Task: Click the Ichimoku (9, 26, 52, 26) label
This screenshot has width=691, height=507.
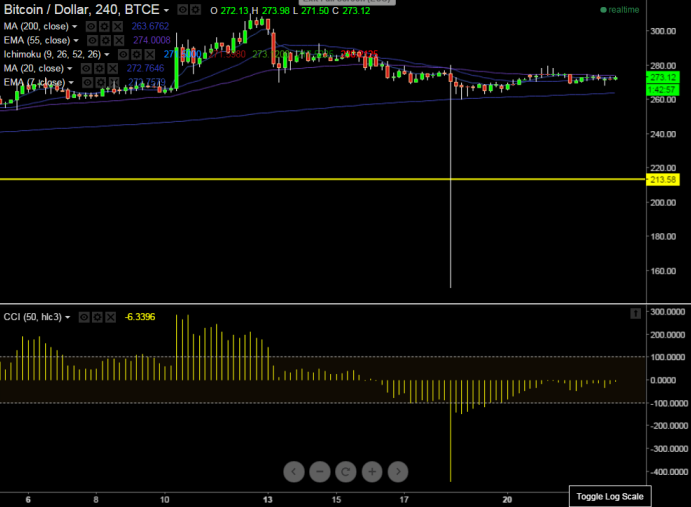Action: pyautogui.click(x=52, y=54)
